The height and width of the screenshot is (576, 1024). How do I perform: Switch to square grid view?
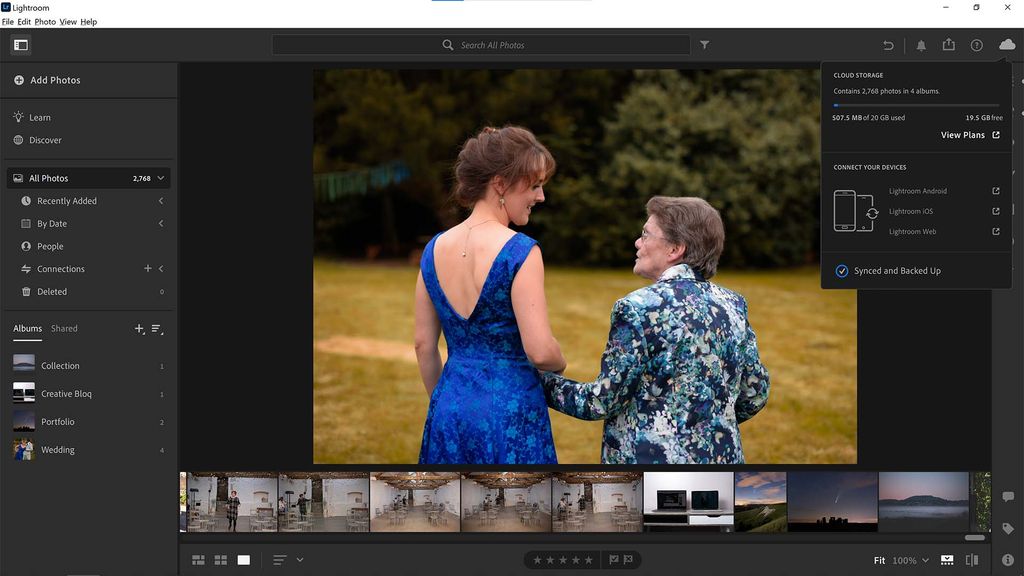[x=220, y=560]
